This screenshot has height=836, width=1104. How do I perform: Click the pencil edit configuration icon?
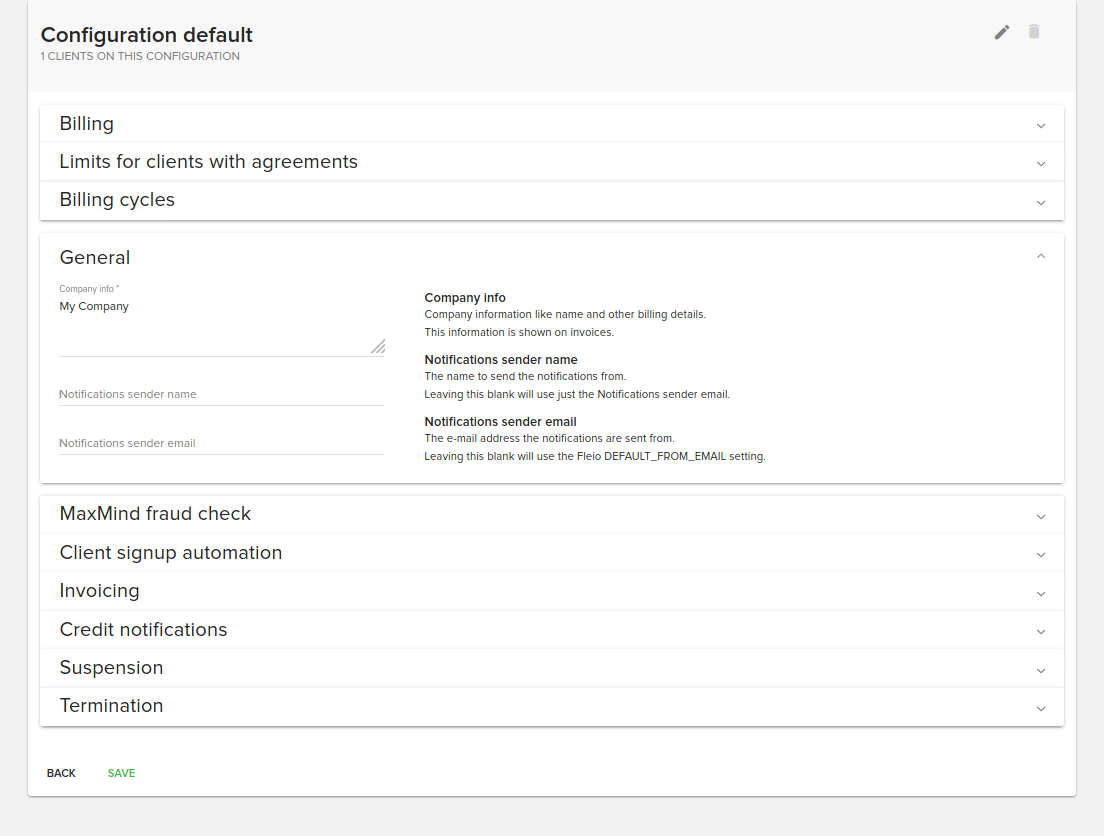[1001, 32]
